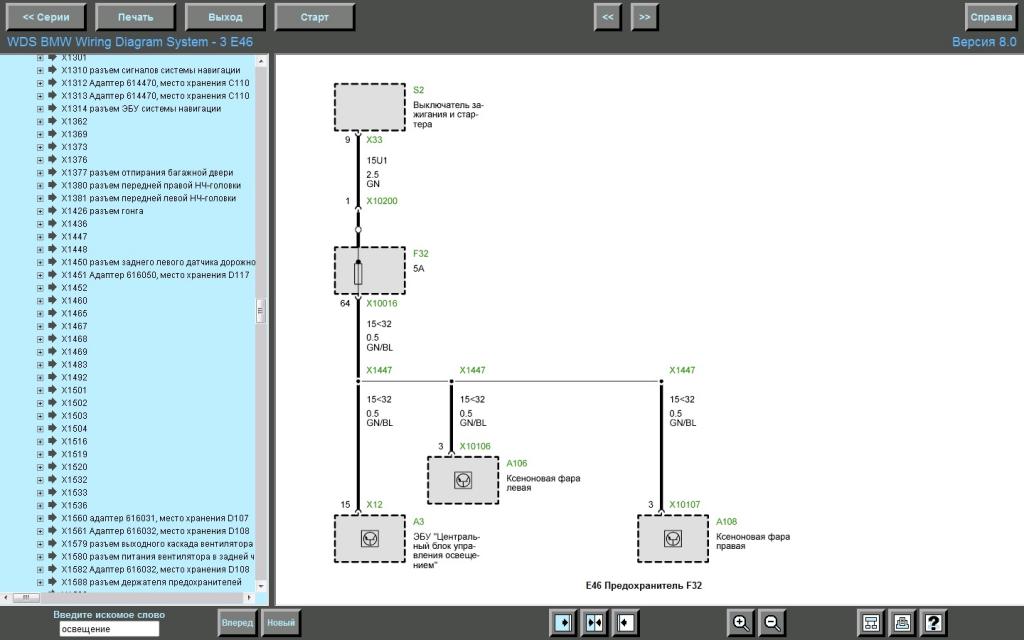
Task: Click the arrow icon beside X1314
Action: pos(52,108)
